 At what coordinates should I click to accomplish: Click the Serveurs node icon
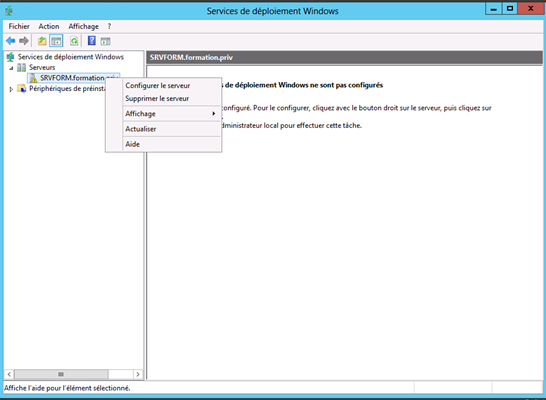(x=22, y=68)
